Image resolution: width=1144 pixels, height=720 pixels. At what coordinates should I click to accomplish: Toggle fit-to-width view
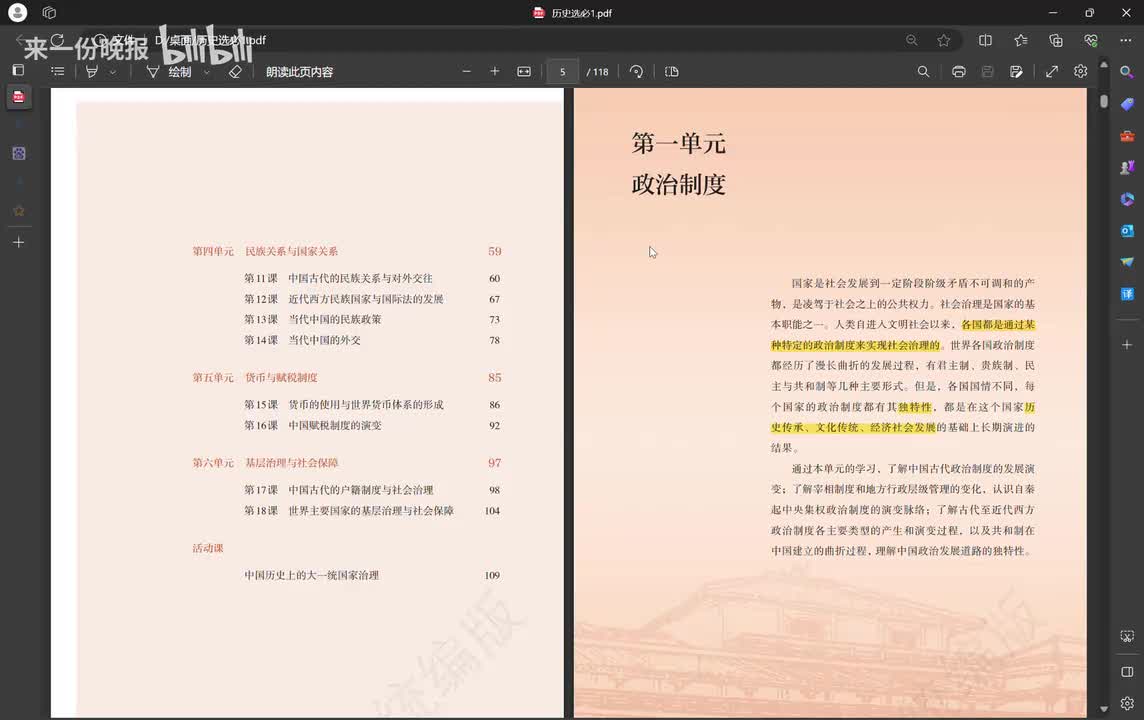pyautogui.click(x=524, y=71)
